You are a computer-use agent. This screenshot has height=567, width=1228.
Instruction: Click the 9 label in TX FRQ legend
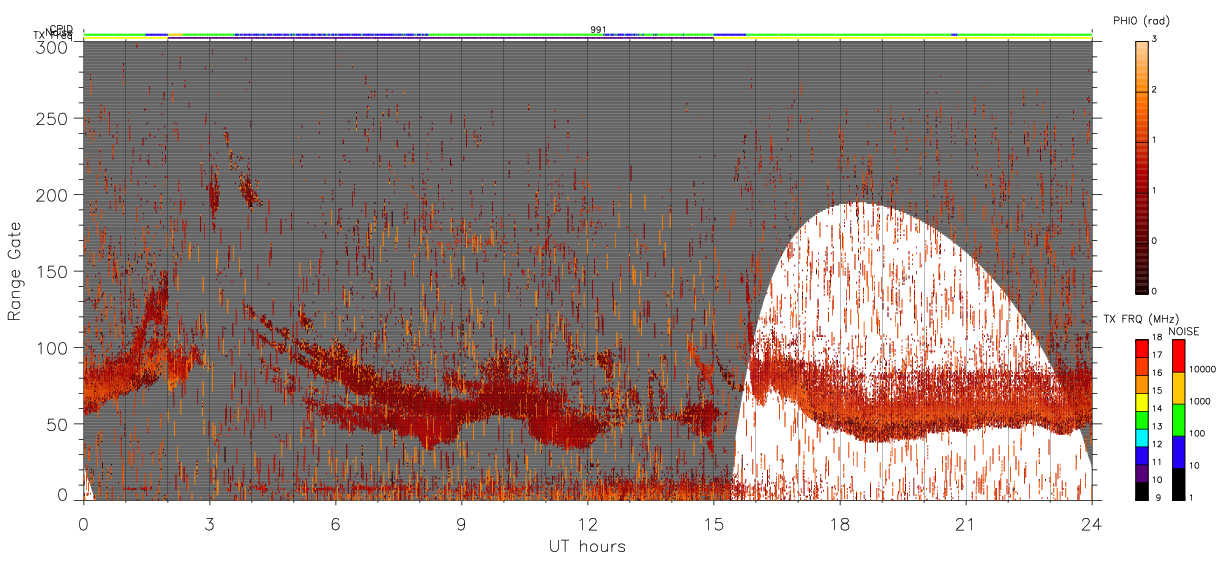pyautogui.click(x=1160, y=497)
